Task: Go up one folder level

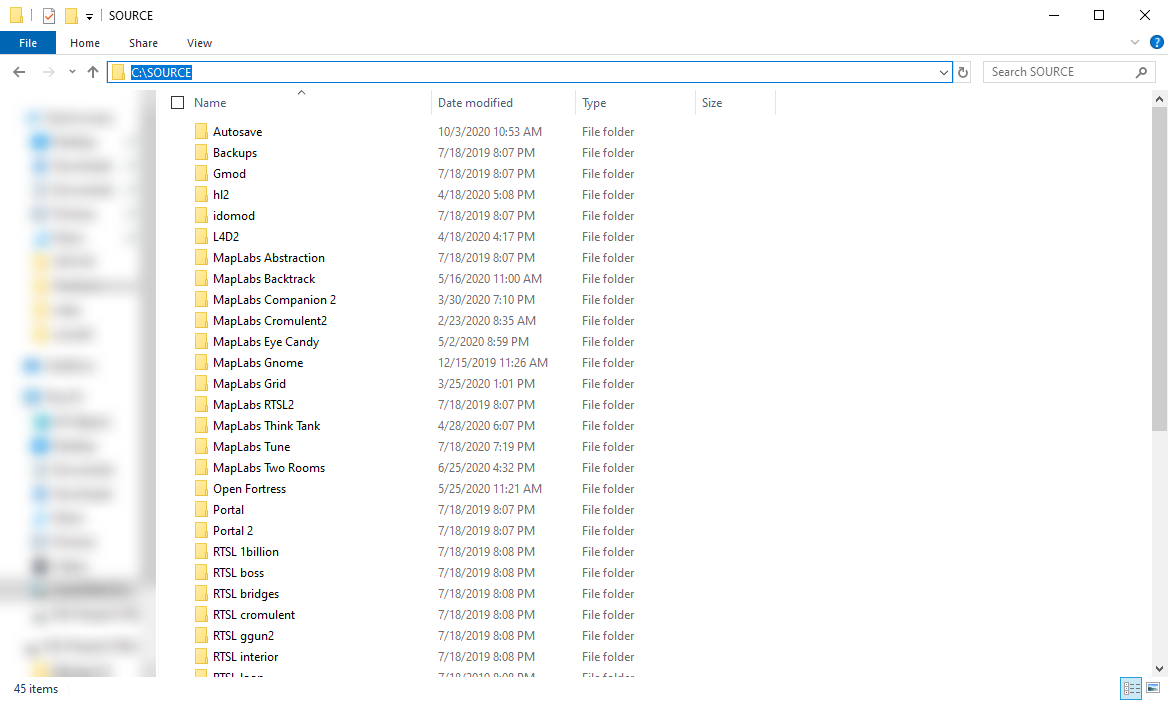Action: coord(92,72)
